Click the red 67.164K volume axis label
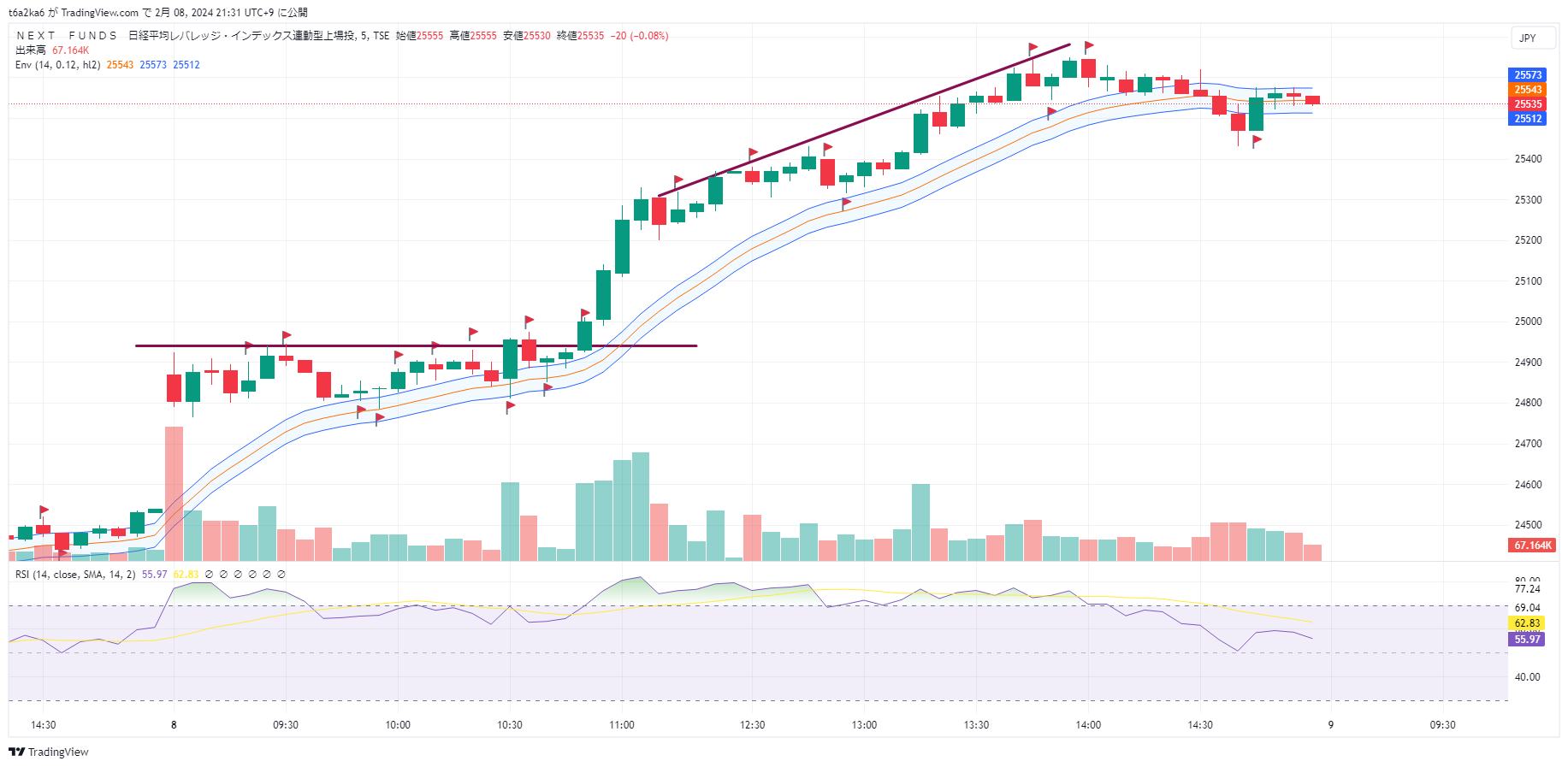Screen dimensions: 1568x767 [x=1532, y=546]
